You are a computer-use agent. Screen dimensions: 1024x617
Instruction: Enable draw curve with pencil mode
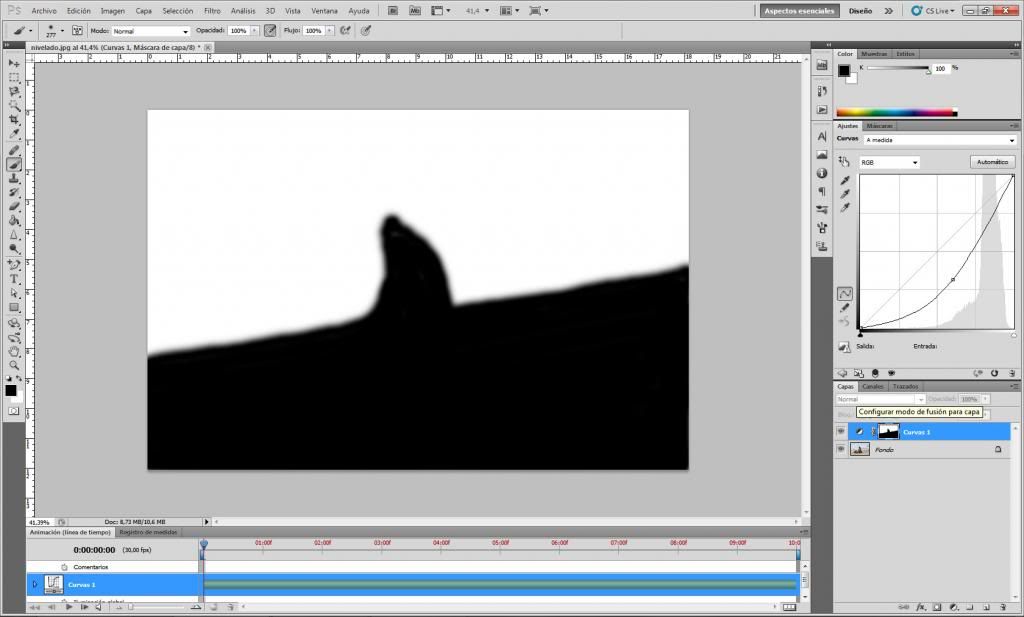844,308
